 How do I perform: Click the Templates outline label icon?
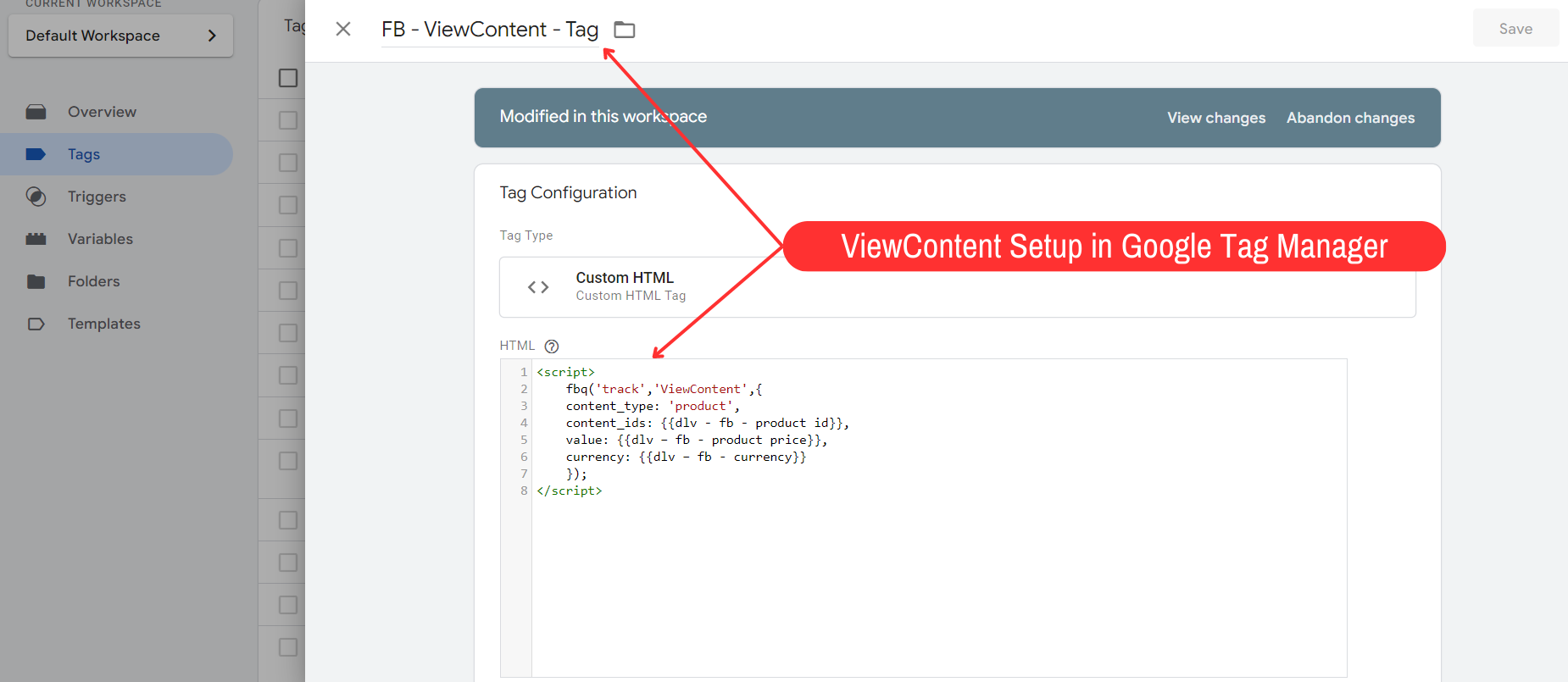point(36,324)
